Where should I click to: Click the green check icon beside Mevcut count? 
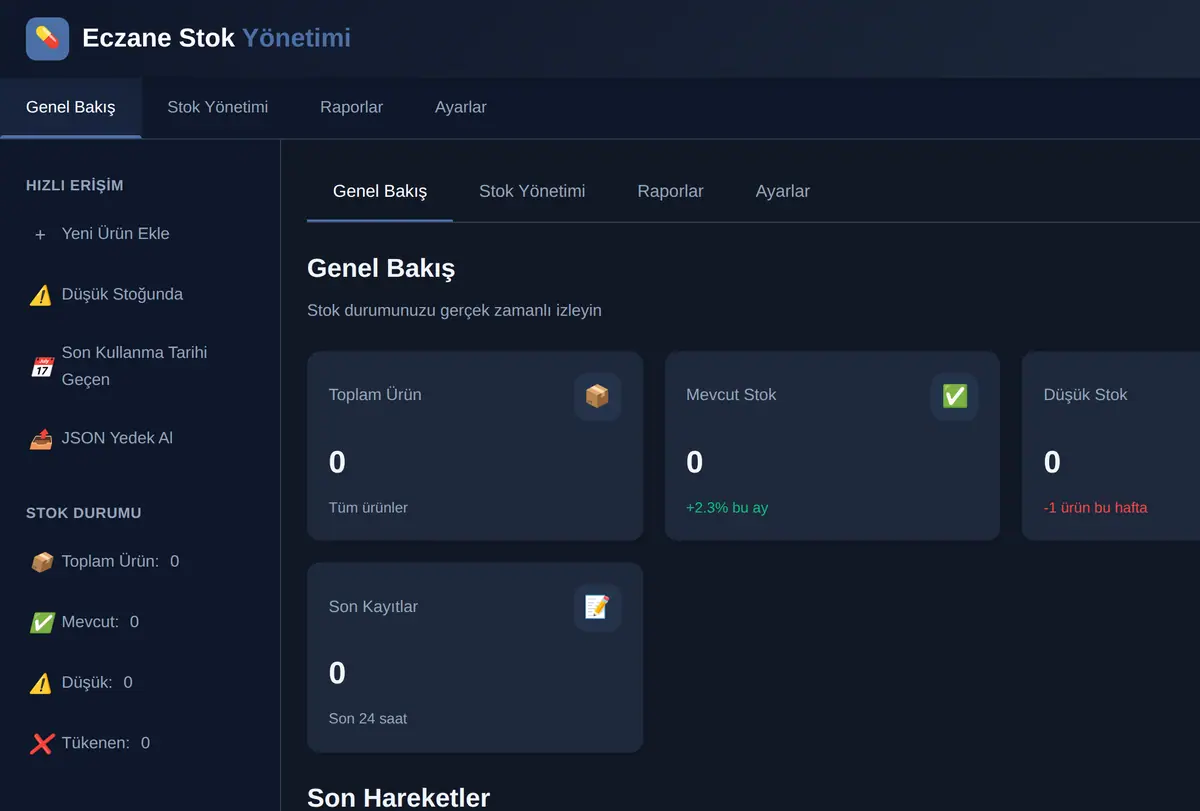(41, 622)
